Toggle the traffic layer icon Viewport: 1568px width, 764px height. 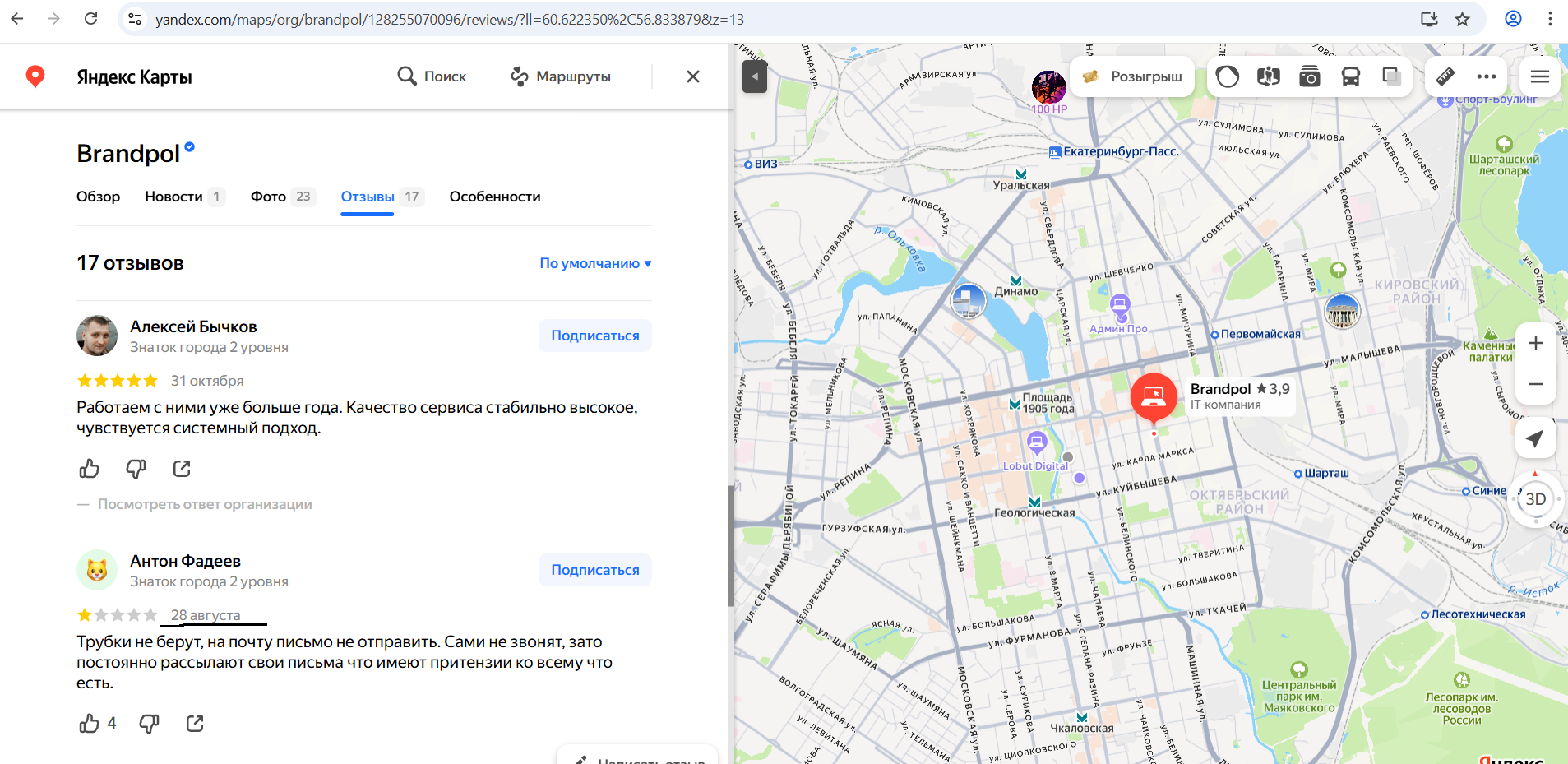[1227, 76]
